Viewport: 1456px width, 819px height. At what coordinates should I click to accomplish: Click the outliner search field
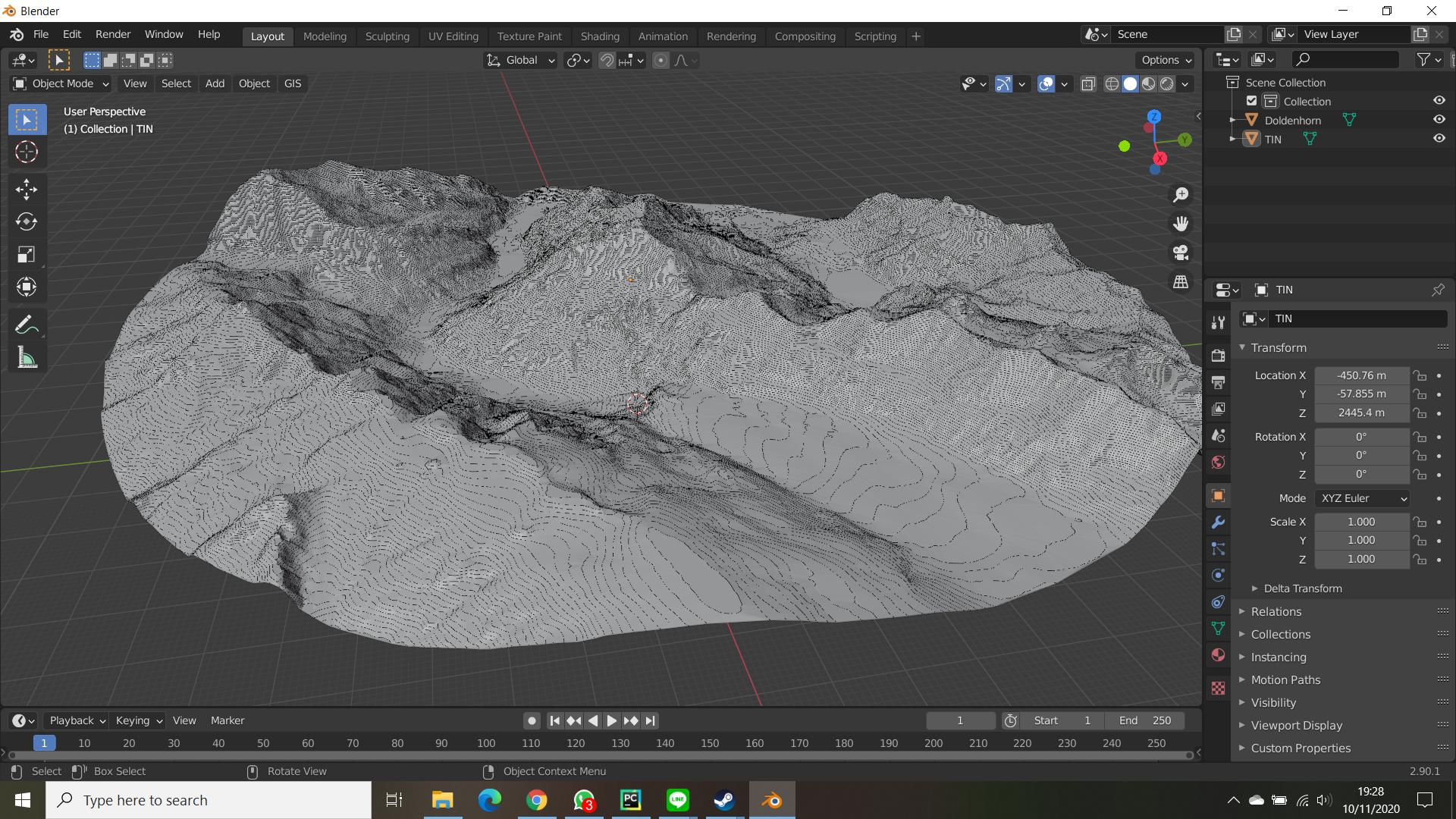(1345, 59)
